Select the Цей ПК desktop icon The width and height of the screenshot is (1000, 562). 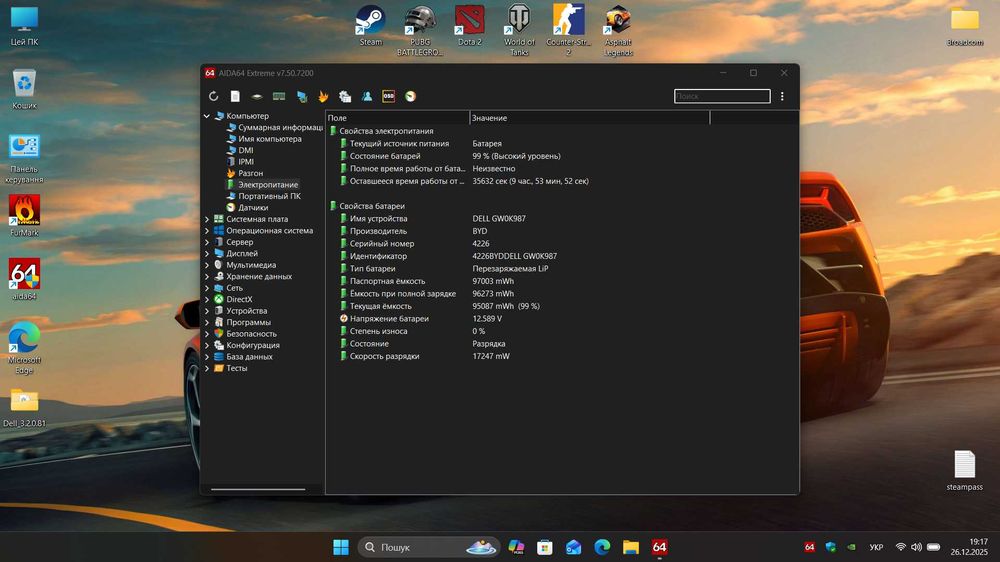[24, 26]
